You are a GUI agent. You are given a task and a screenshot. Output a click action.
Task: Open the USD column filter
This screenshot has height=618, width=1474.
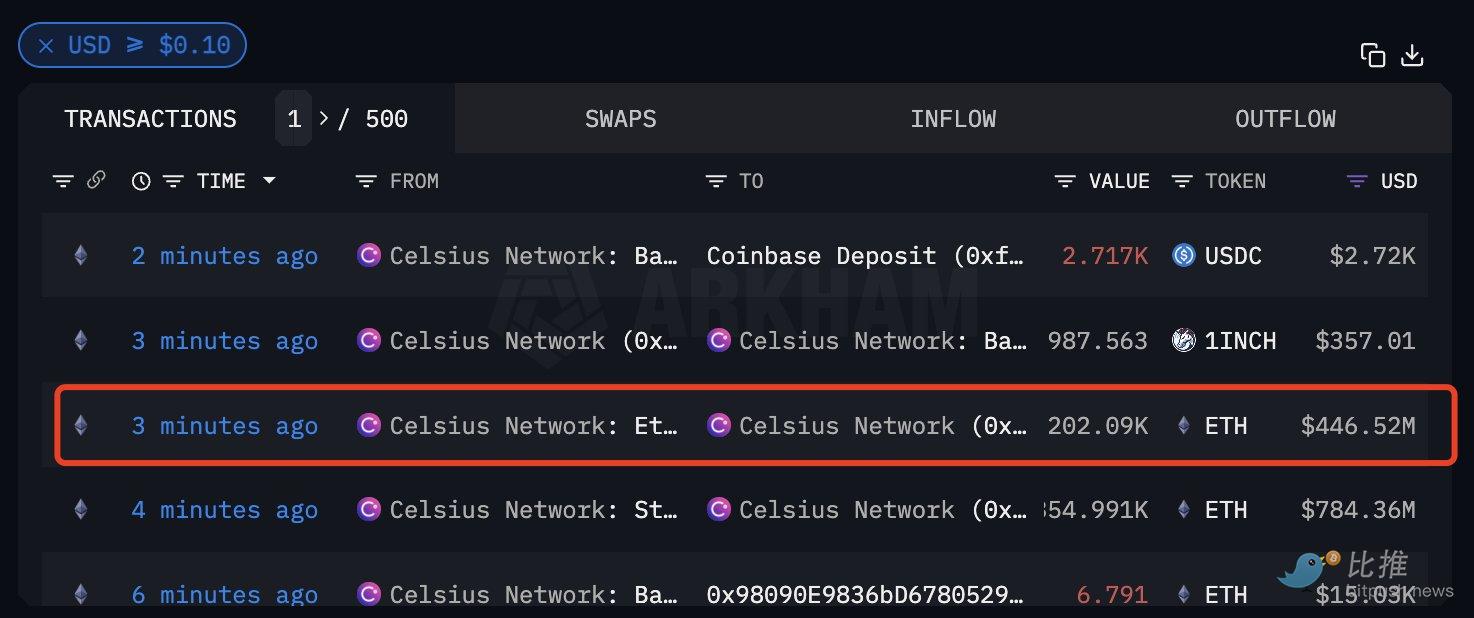pyautogui.click(x=1357, y=181)
